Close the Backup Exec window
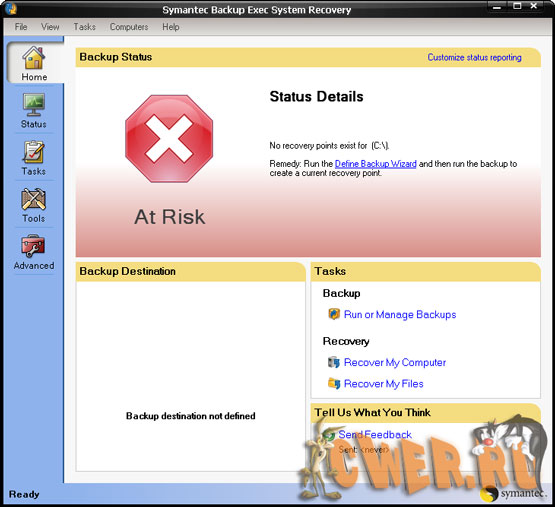 tap(534, 6)
